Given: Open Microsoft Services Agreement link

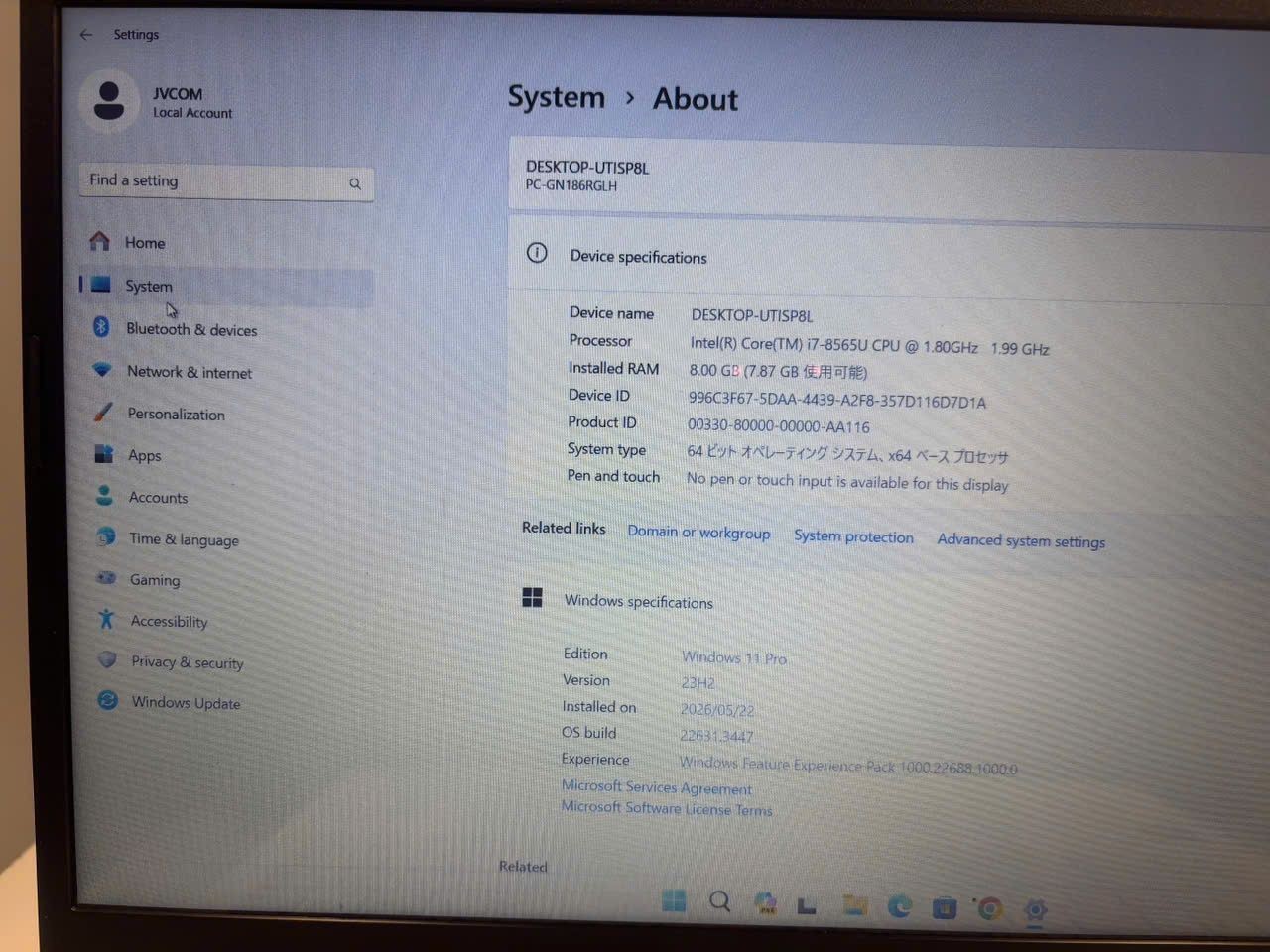Looking at the screenshot, I should point(656,787).
